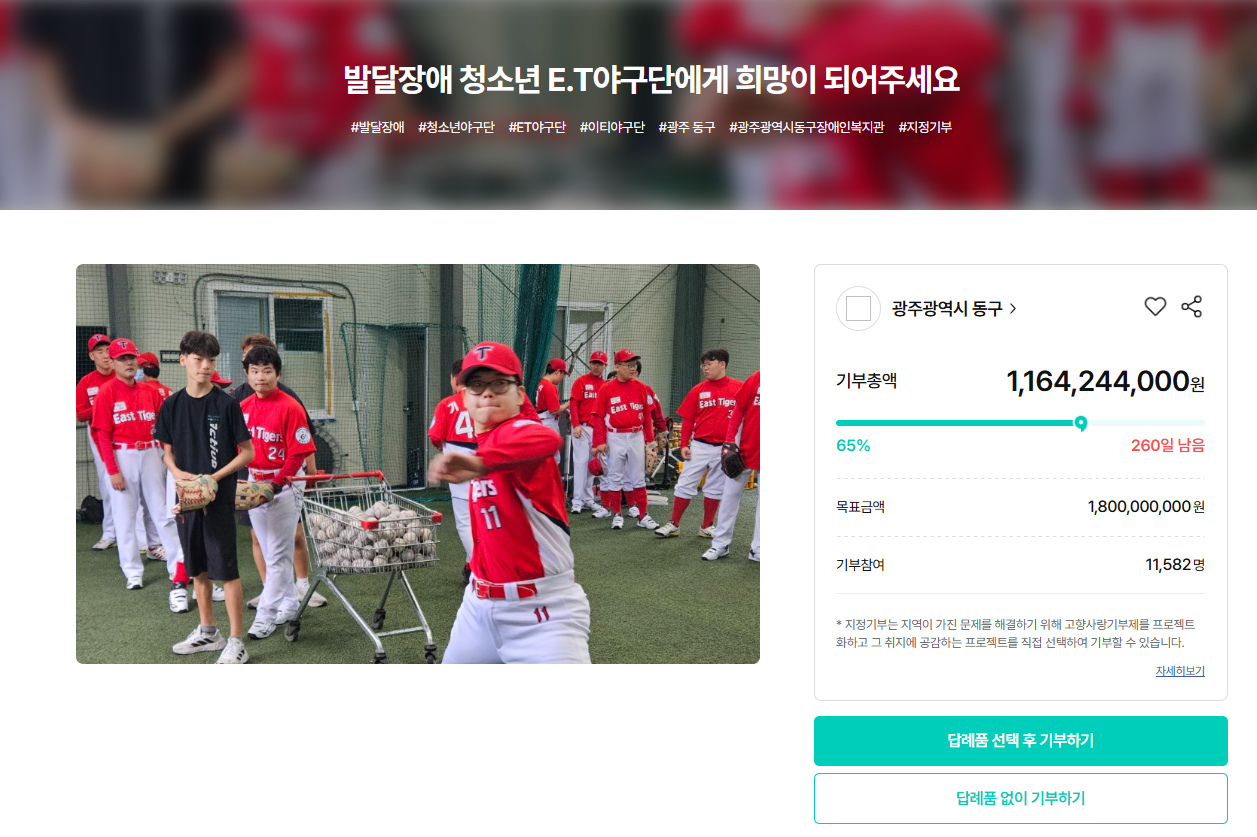Select the #ET야구단 hashtag
1257x837 pixels.
[537, 127]
